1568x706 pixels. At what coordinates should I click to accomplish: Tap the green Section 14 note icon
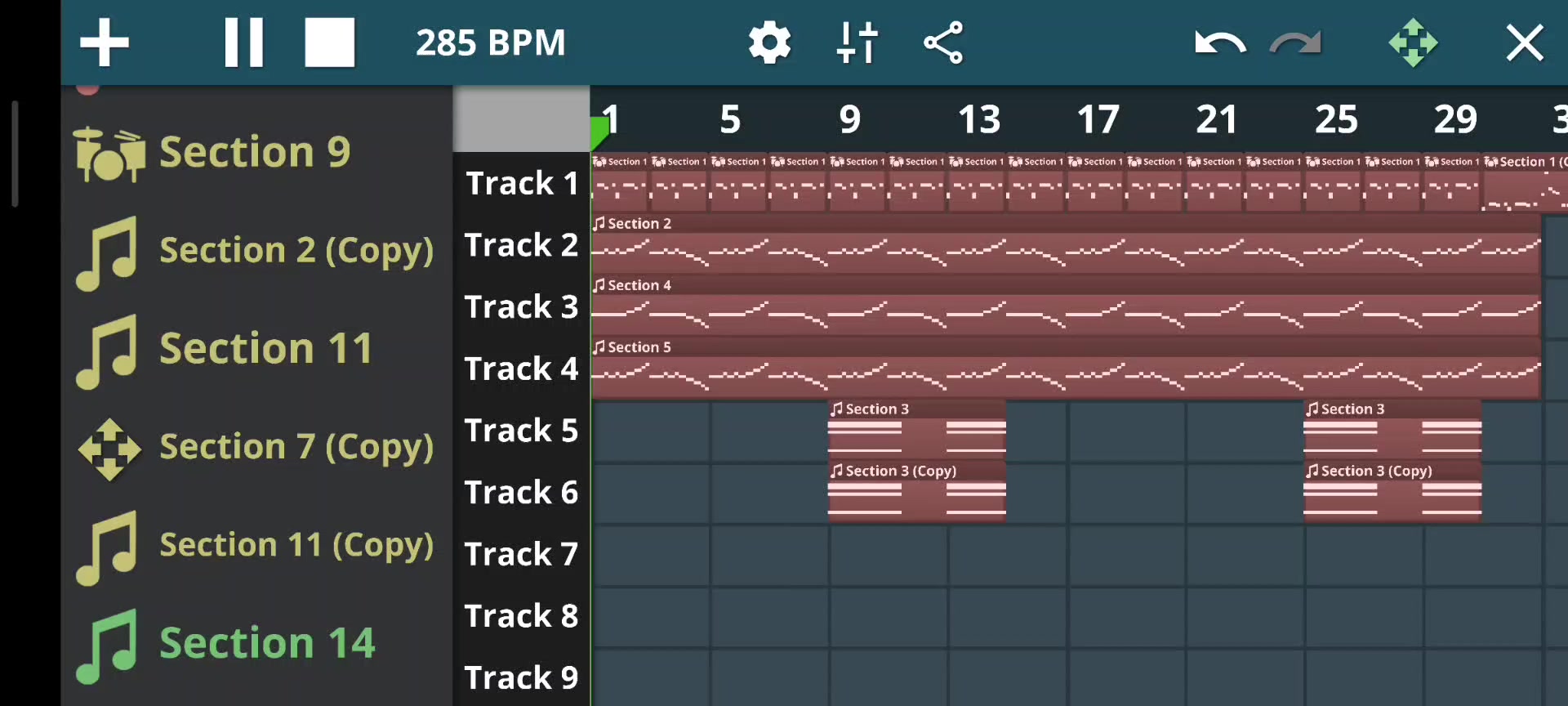tap(107, 646)
